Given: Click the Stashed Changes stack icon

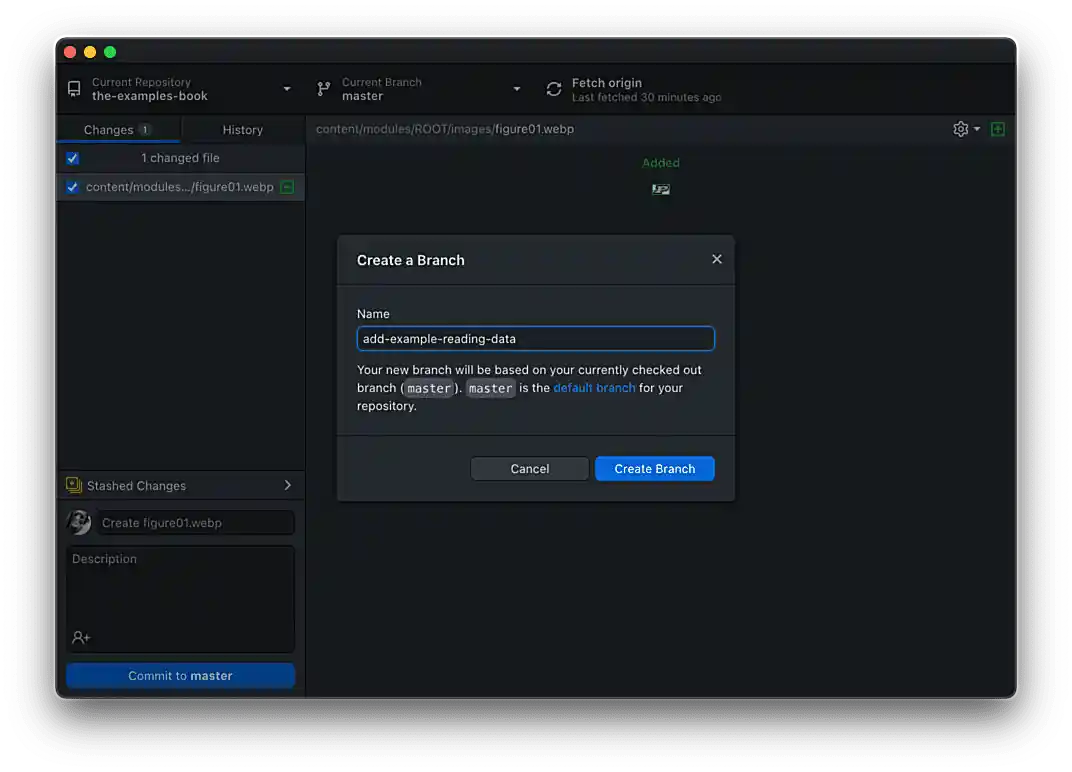Looking at the screenshot, I should tap(74, 485).
